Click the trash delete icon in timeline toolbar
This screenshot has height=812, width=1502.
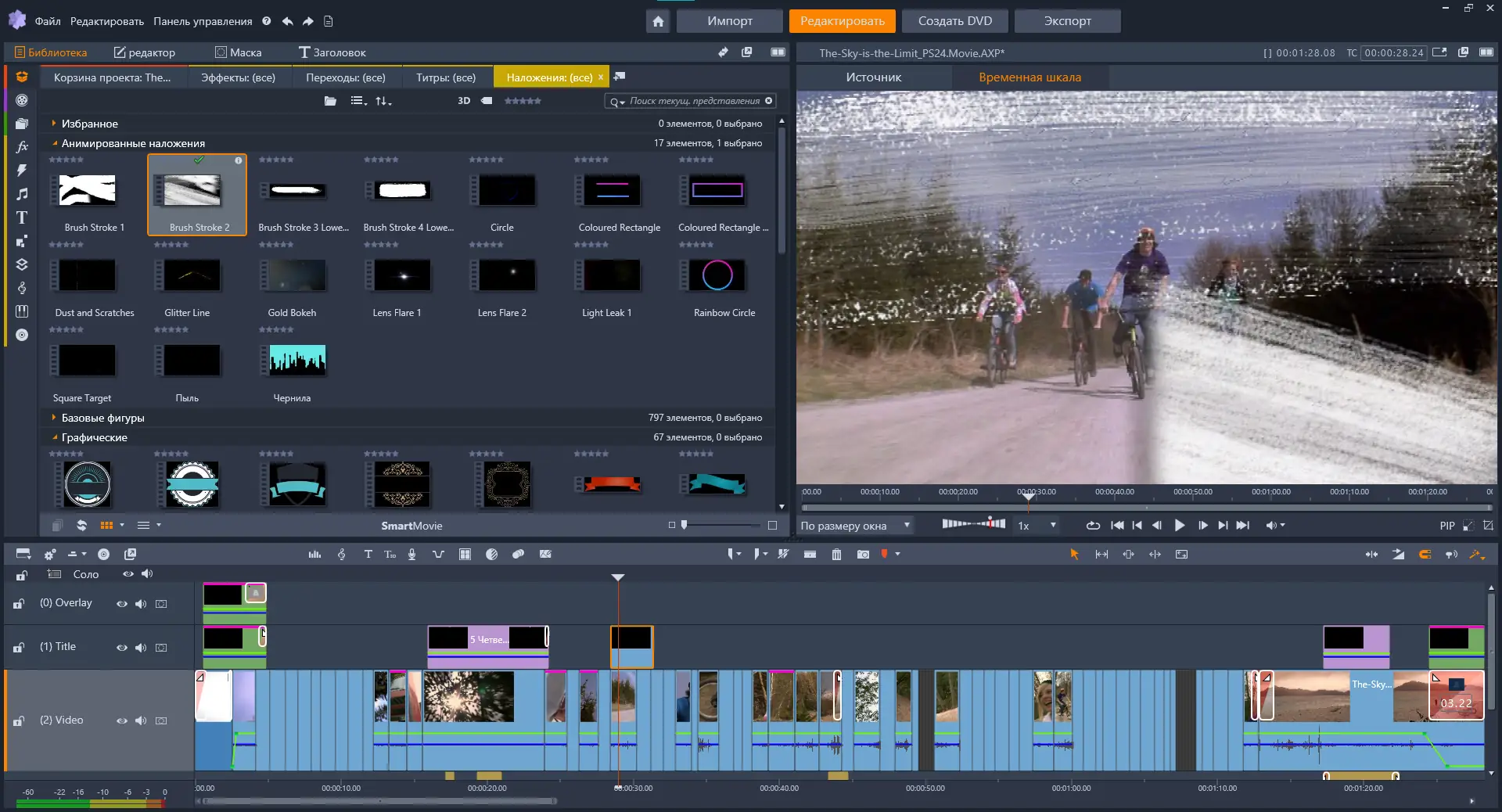coord(836,554)
